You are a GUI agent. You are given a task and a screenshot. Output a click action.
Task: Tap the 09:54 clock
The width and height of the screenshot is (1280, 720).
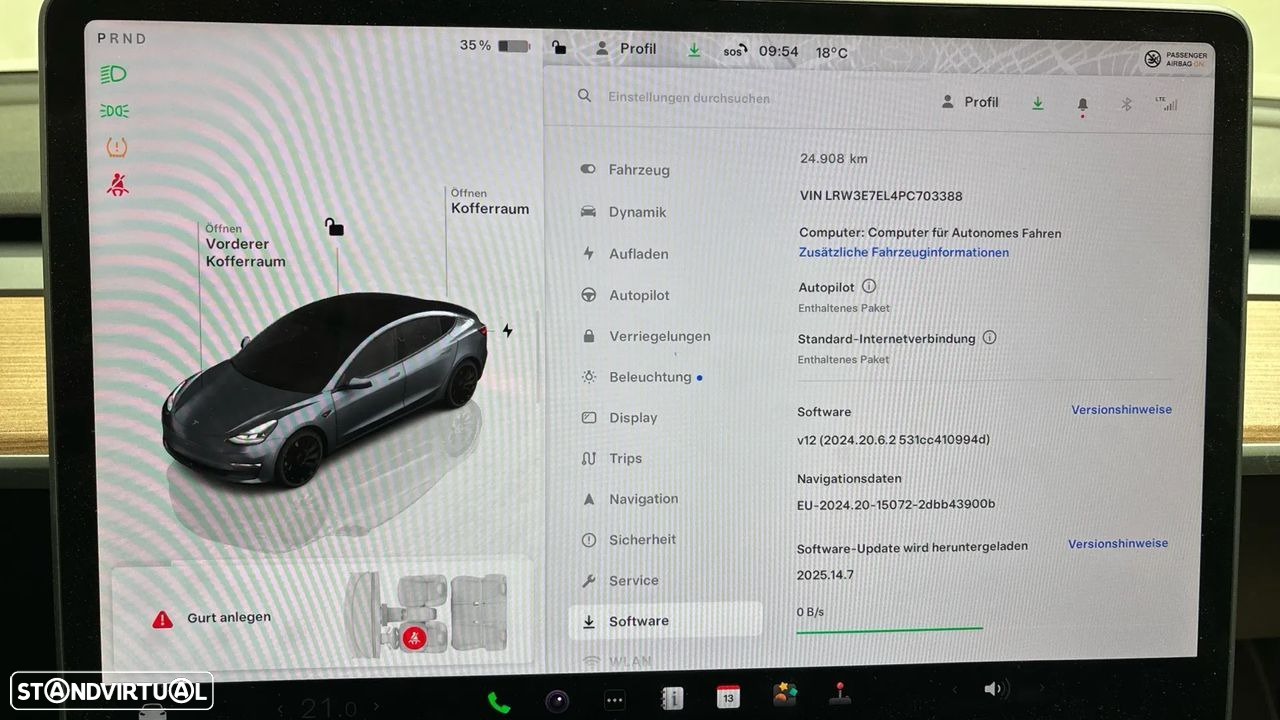coord(778,52)
